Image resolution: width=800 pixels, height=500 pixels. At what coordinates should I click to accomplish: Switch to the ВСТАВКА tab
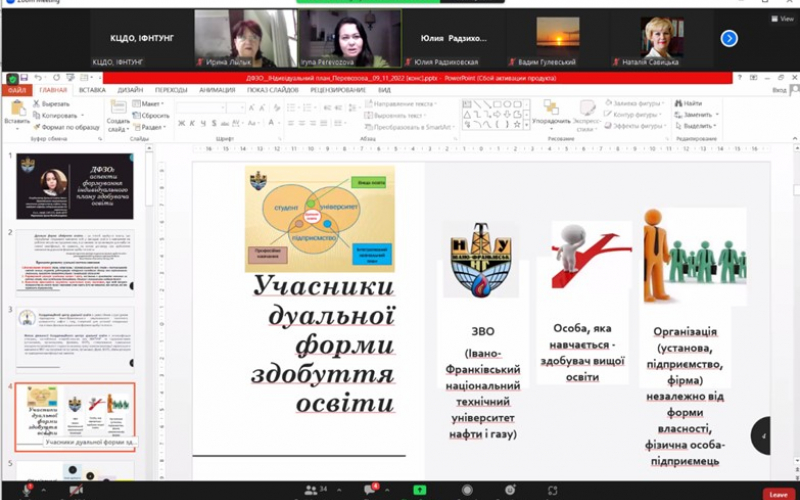[x=92, y=90]
